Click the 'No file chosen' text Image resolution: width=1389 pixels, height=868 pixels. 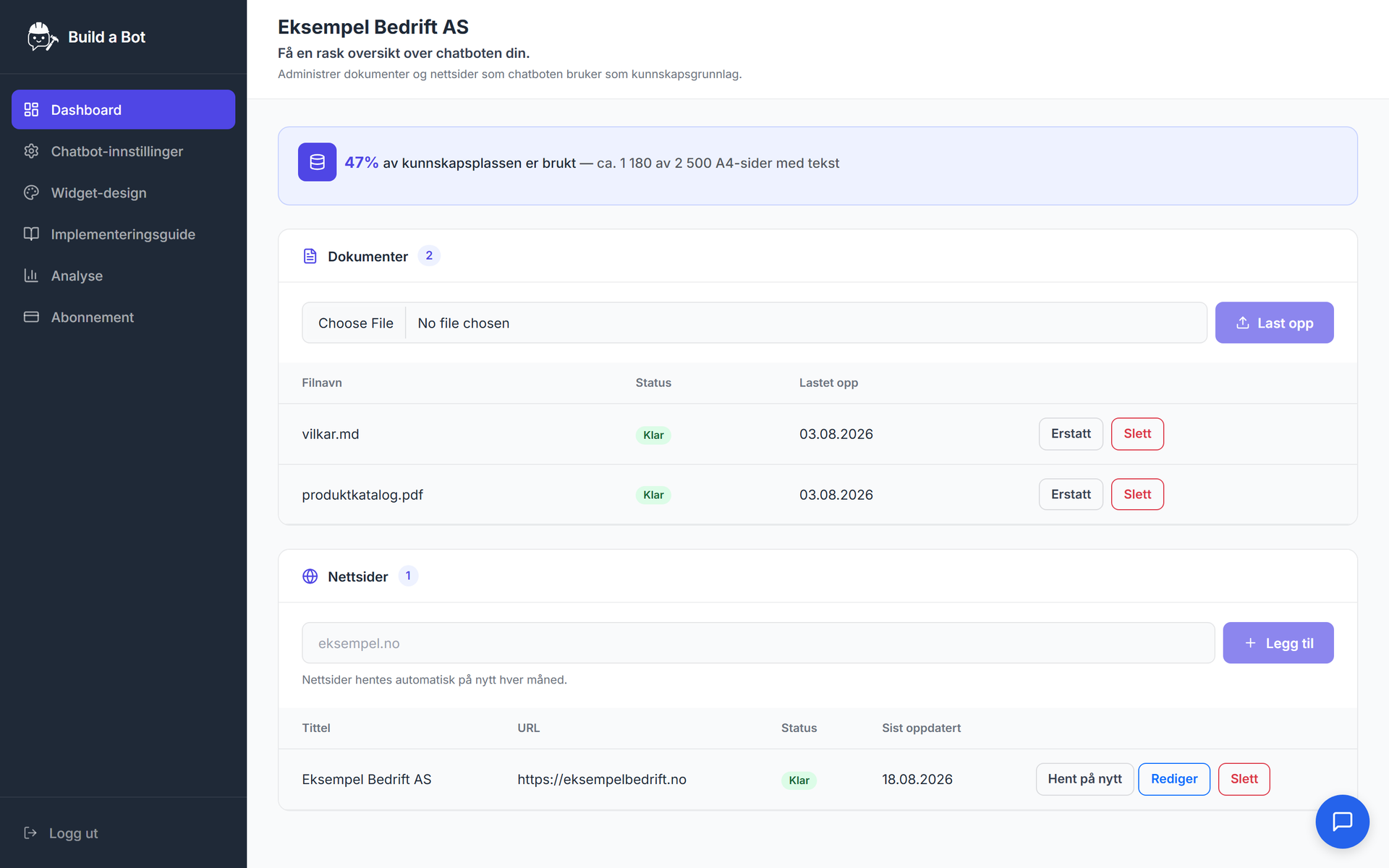coord(463,323)
